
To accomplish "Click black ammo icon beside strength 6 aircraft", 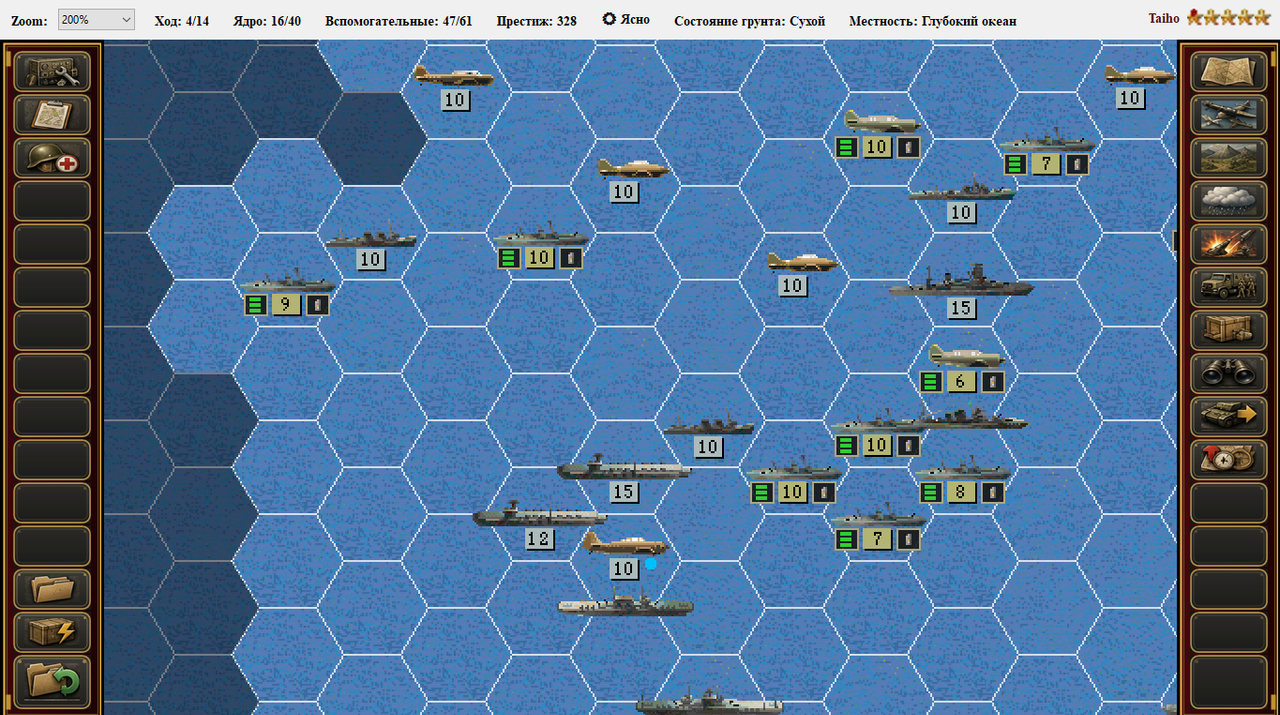I will click(x=992, y=381).
